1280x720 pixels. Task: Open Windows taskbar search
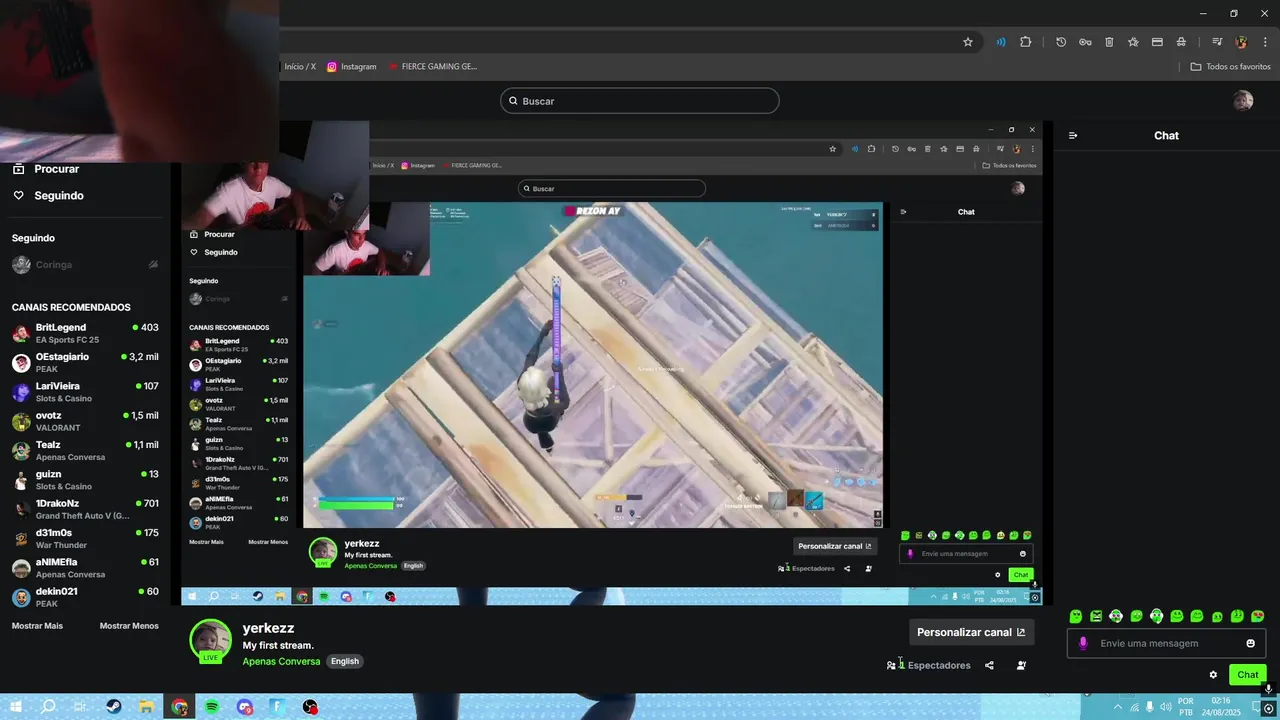[48, 706]
